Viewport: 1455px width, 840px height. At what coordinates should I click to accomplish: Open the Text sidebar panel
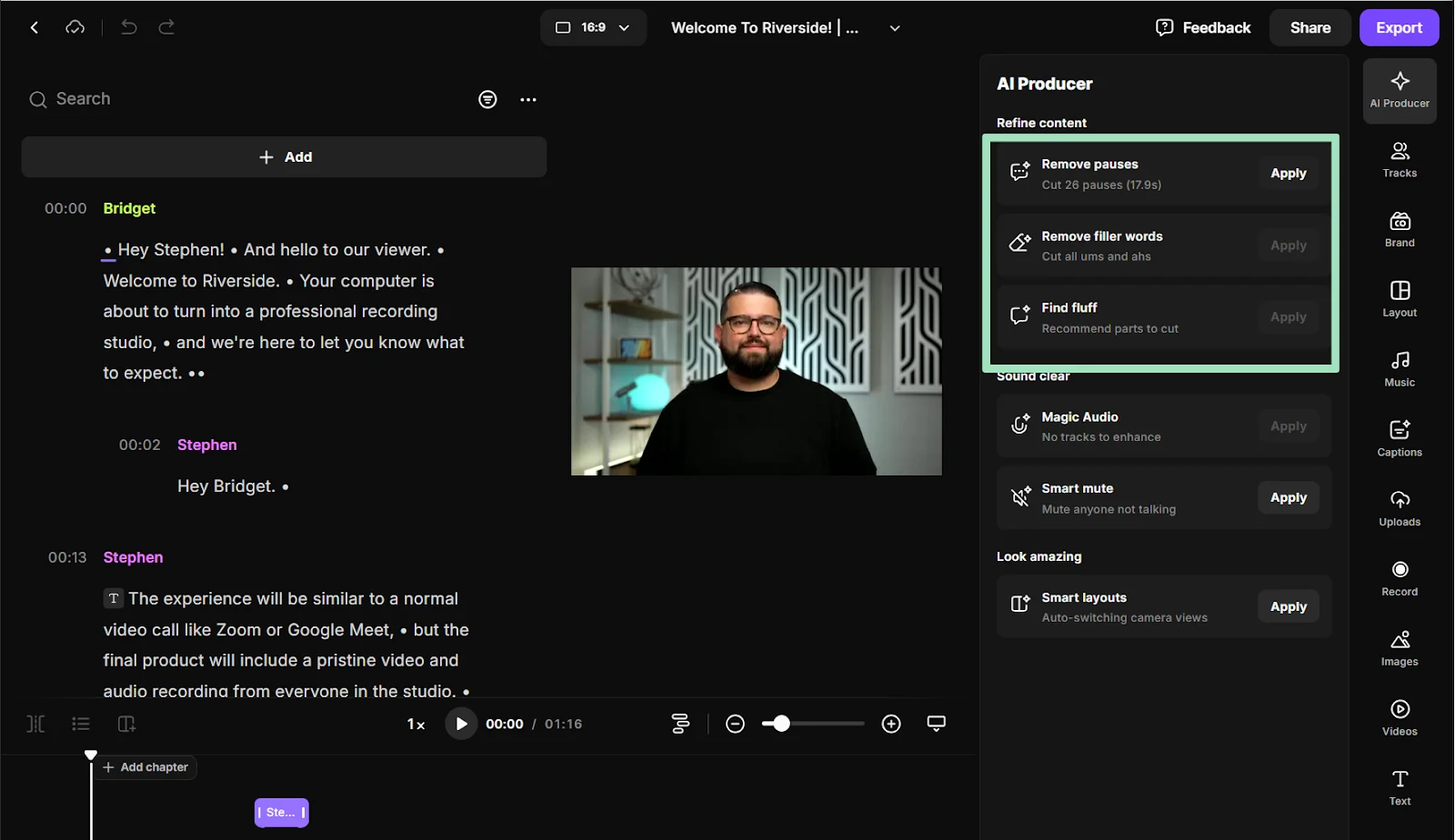click(x=1400, y=788)
